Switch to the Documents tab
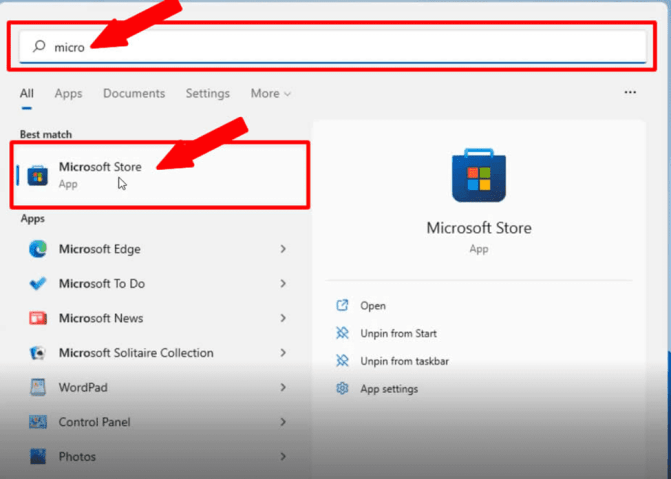 pos(134,93)
